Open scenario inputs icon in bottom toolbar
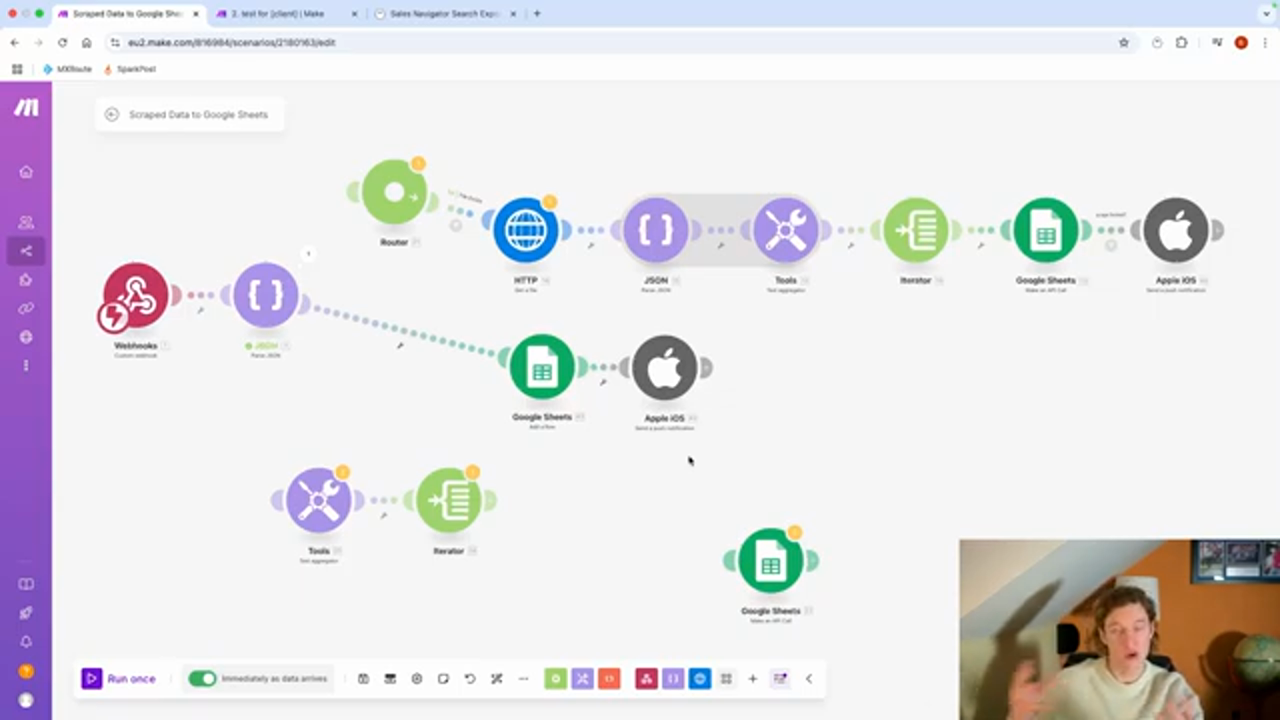 390,679
